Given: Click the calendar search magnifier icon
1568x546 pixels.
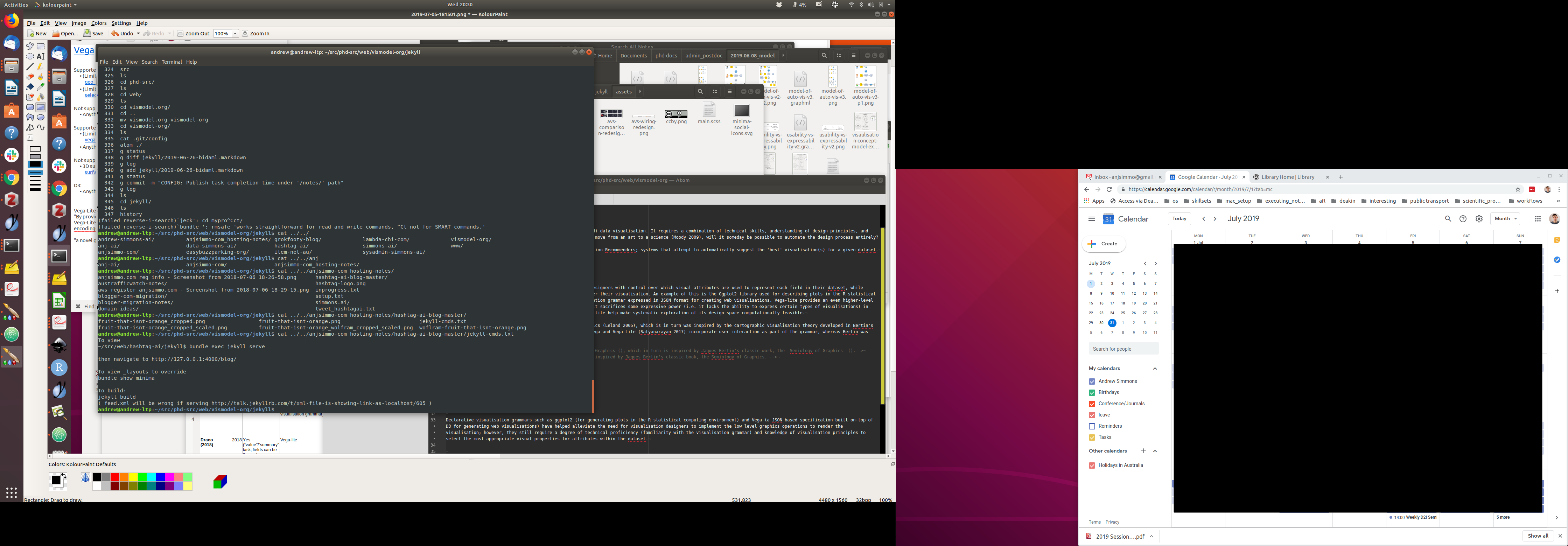Looking at the screenshot, I should point(1448,219).
